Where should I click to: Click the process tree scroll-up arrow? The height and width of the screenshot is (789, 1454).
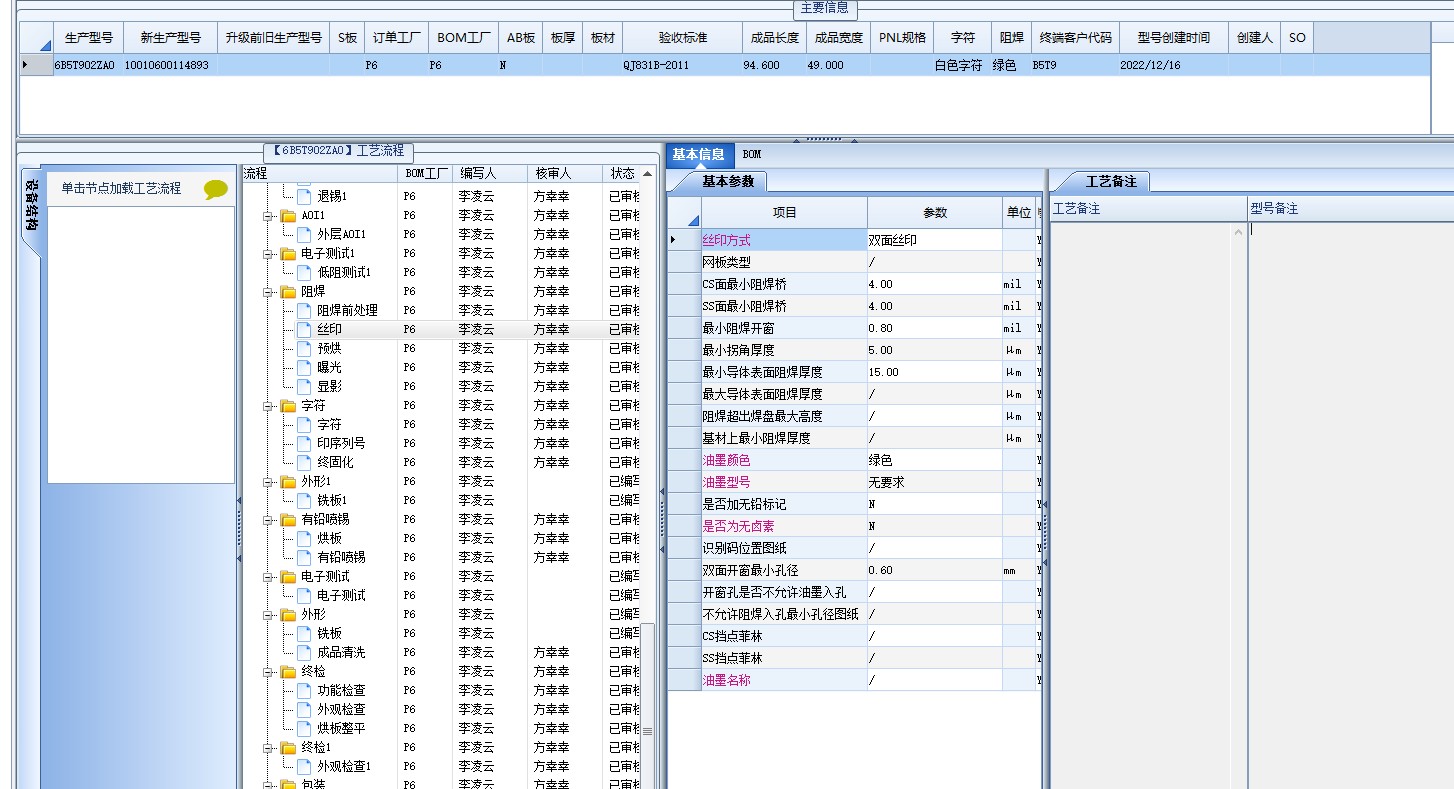(647, 174)
